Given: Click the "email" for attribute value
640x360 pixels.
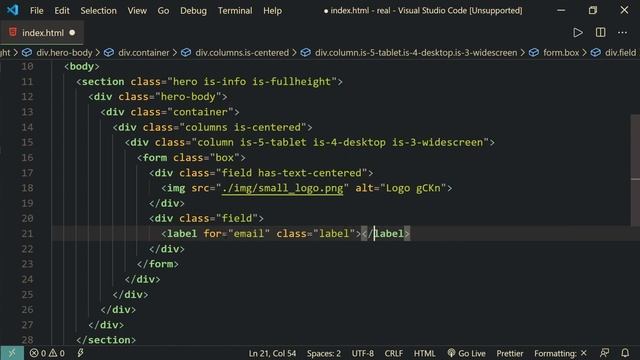Looking at the screenshot, I should (x=249, y=233).
